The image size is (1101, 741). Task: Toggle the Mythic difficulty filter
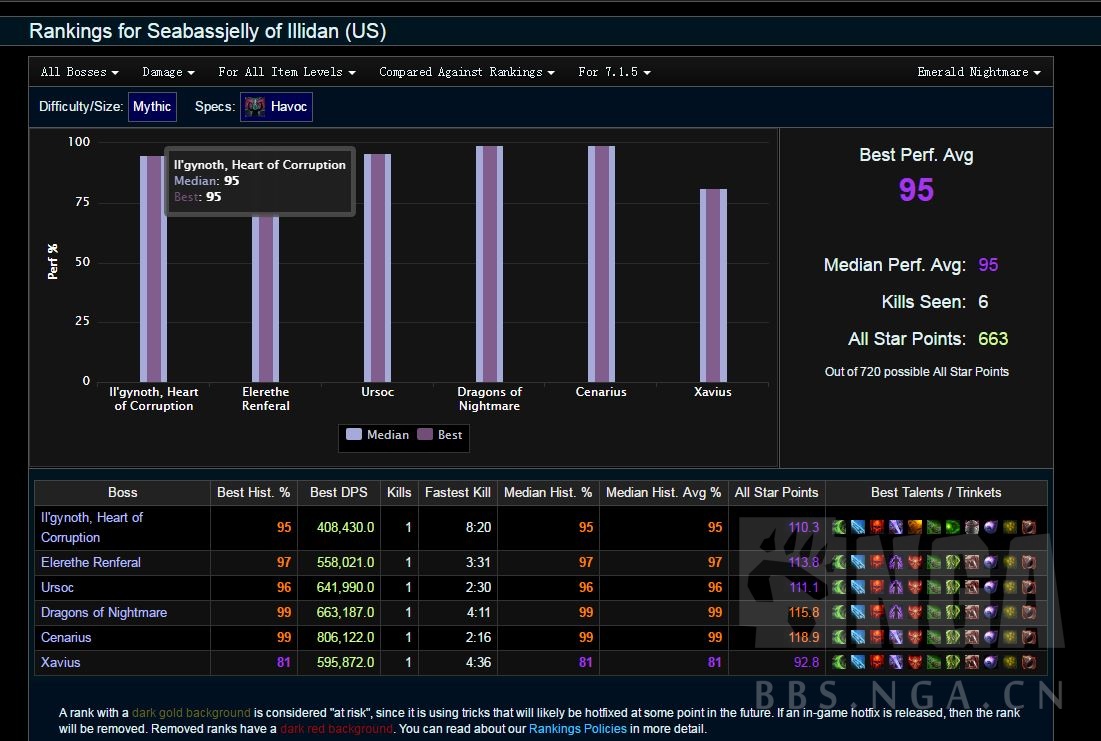point(152,107)
